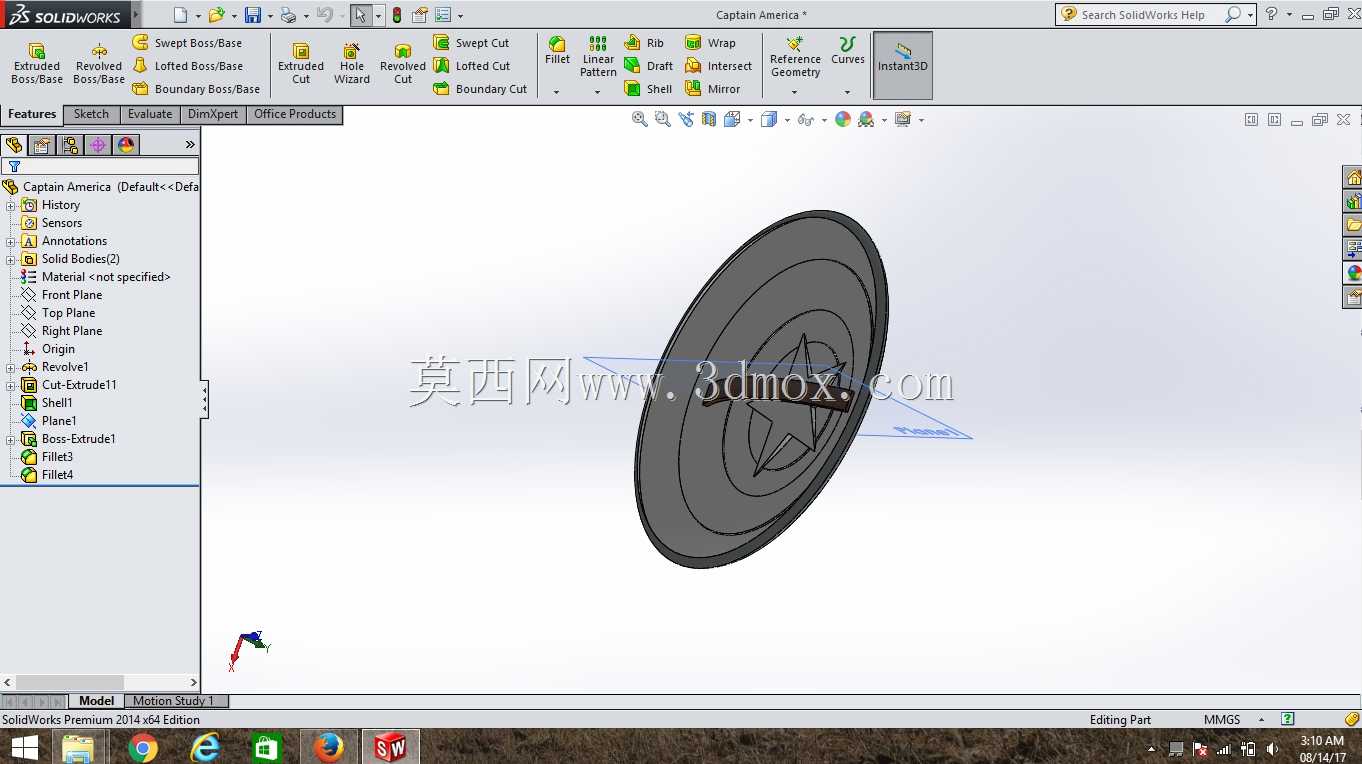Image resolution: width=1362 pixels, height=764 pixels.
Task: Select the Revolved Boss/Base tool
Action: pos(99,64)
